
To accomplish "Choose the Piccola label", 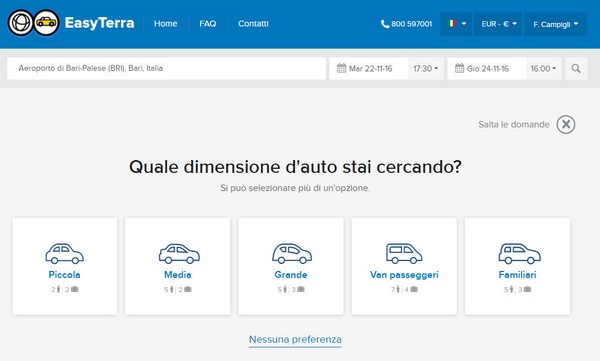I will tap(64, 274).
